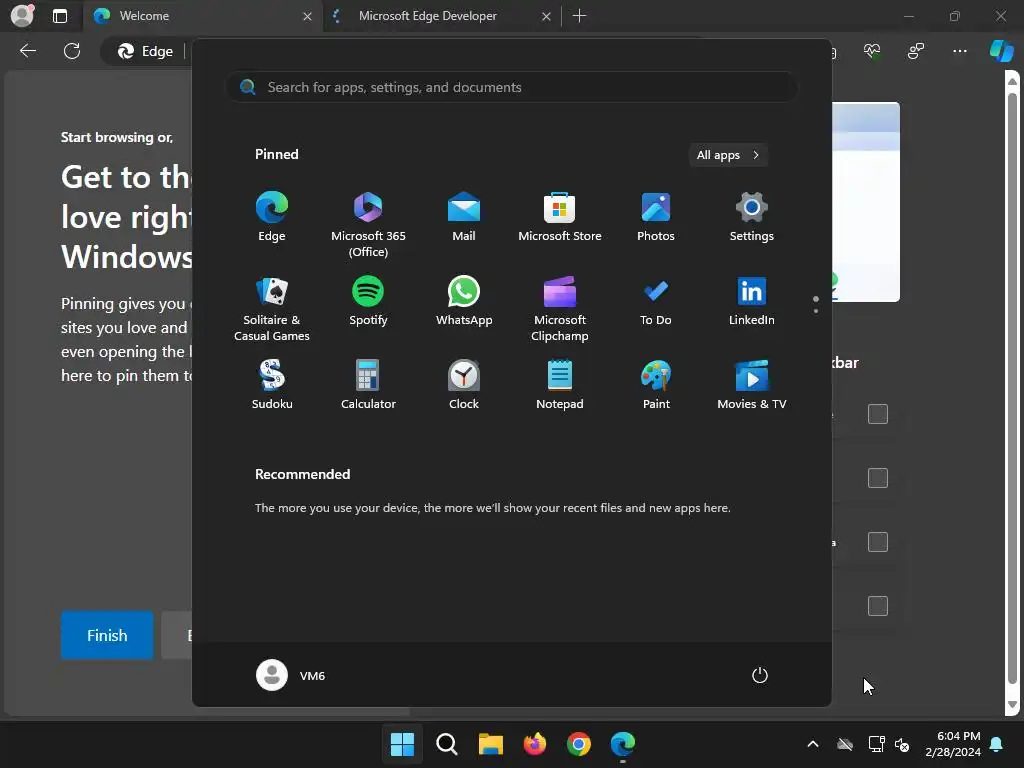Screen dimensions: 1024x768
Task: Open Browser essentials heart icon
Action: pos(872,51)
